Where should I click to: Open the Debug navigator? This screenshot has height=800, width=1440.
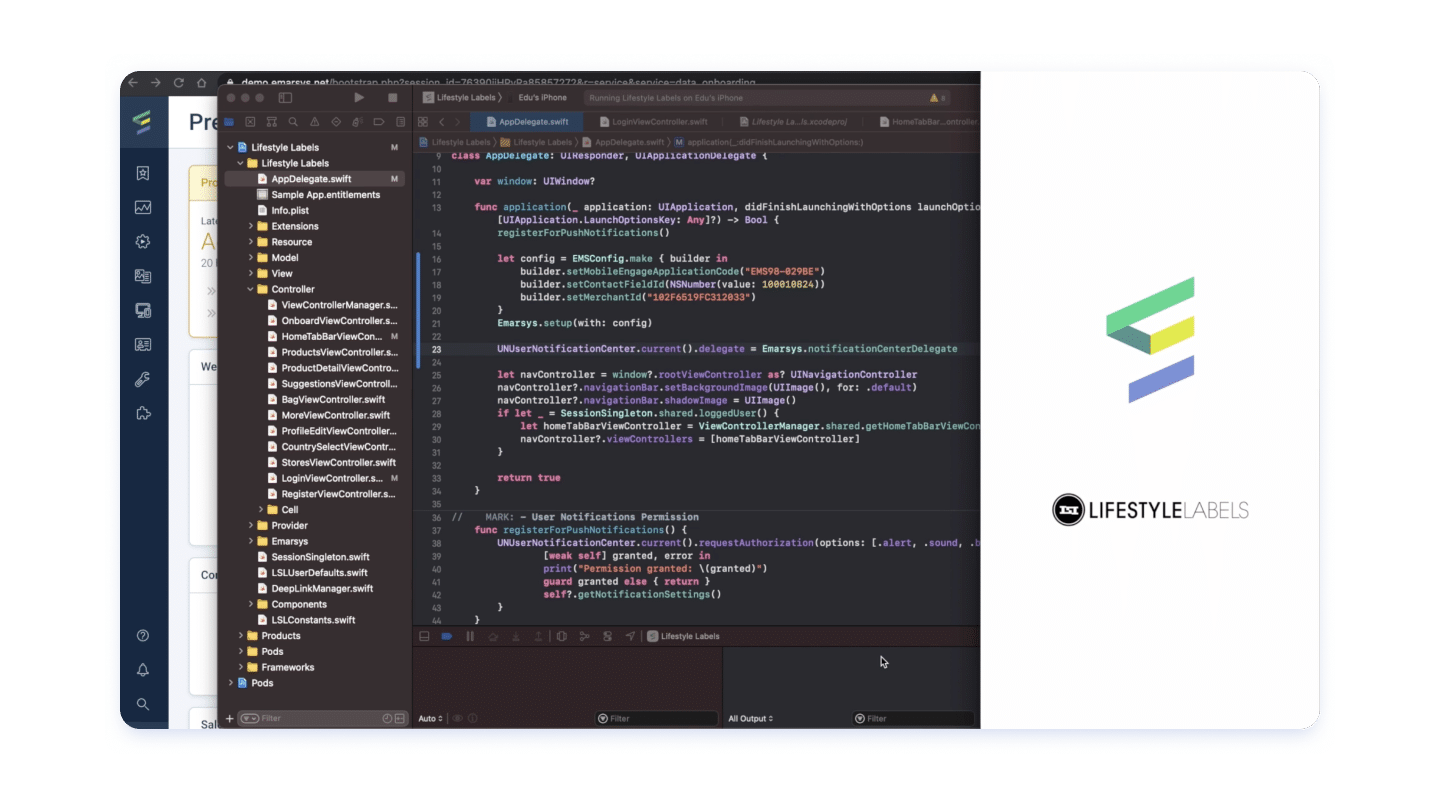coord(357,122)
